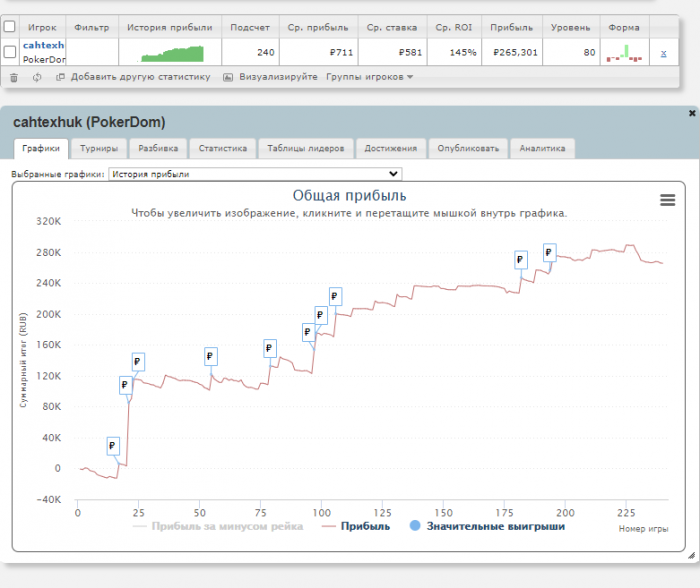Screen dimensions: 700x588
Task: Check the cahtexhuk row checkbox
Action: [9, 51]
